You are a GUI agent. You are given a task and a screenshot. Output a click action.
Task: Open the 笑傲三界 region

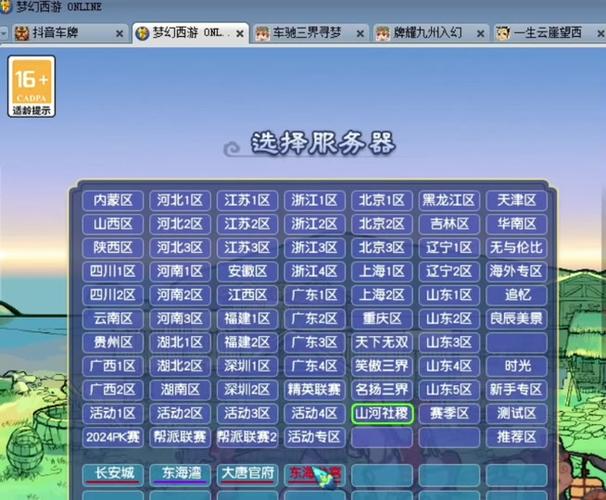382,366
